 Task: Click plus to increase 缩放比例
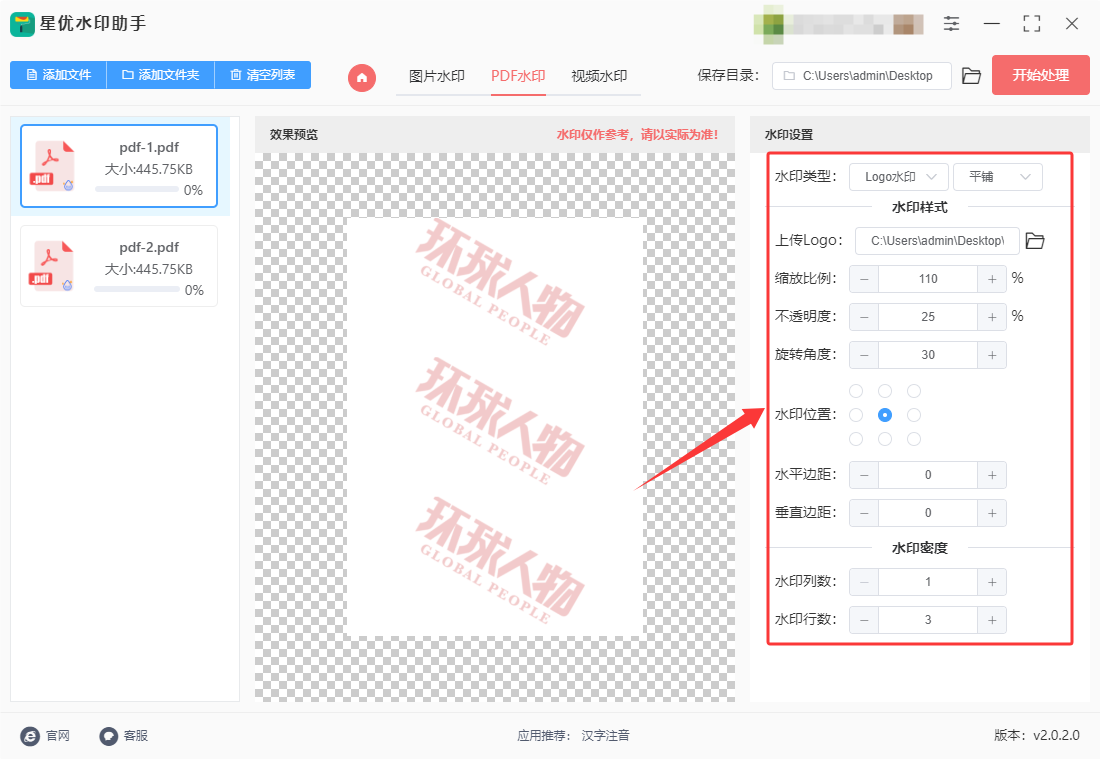pos(991,279)
